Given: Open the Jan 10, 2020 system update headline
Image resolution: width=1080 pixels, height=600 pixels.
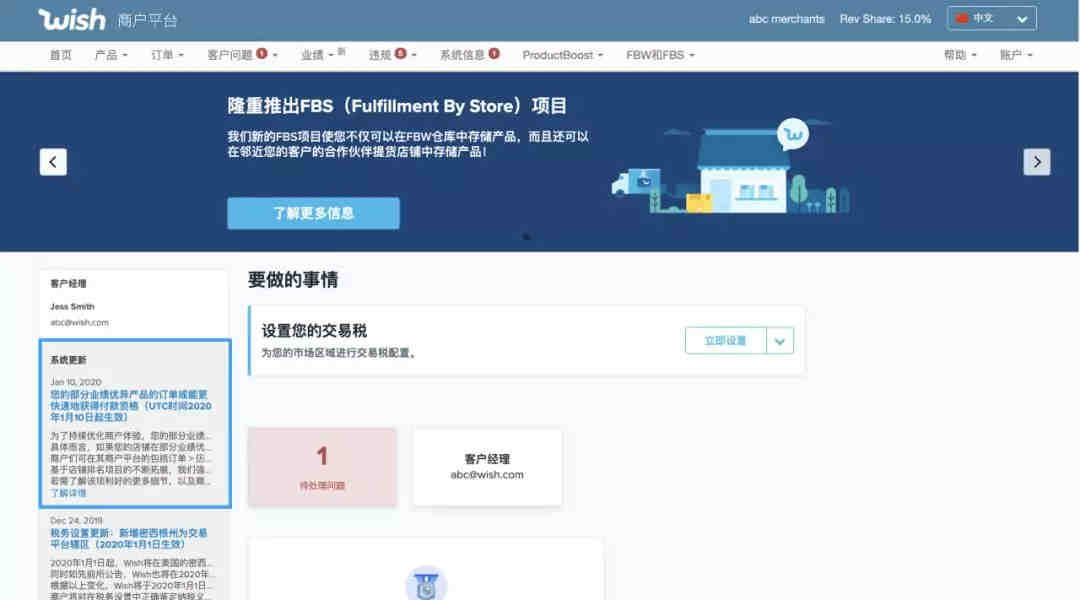Looking at the screenshot, I should coord(130,406).
